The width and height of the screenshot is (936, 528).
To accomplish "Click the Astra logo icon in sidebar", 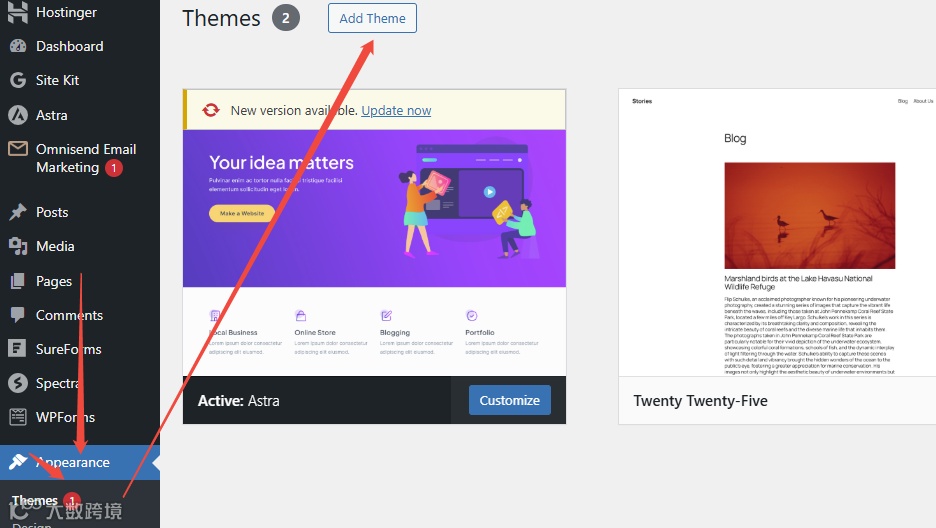I will point(18,115).
